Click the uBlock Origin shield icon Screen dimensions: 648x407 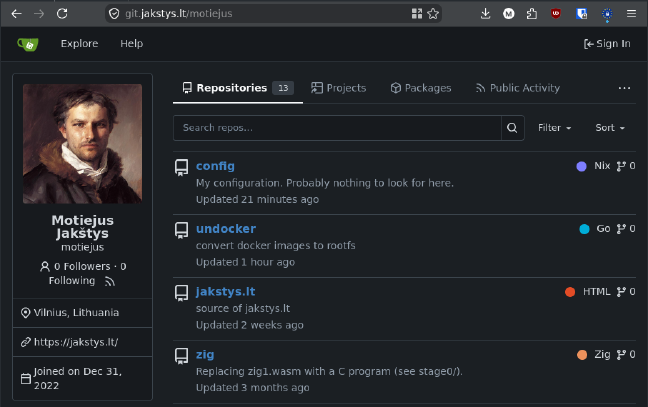(x=556, y=14)
